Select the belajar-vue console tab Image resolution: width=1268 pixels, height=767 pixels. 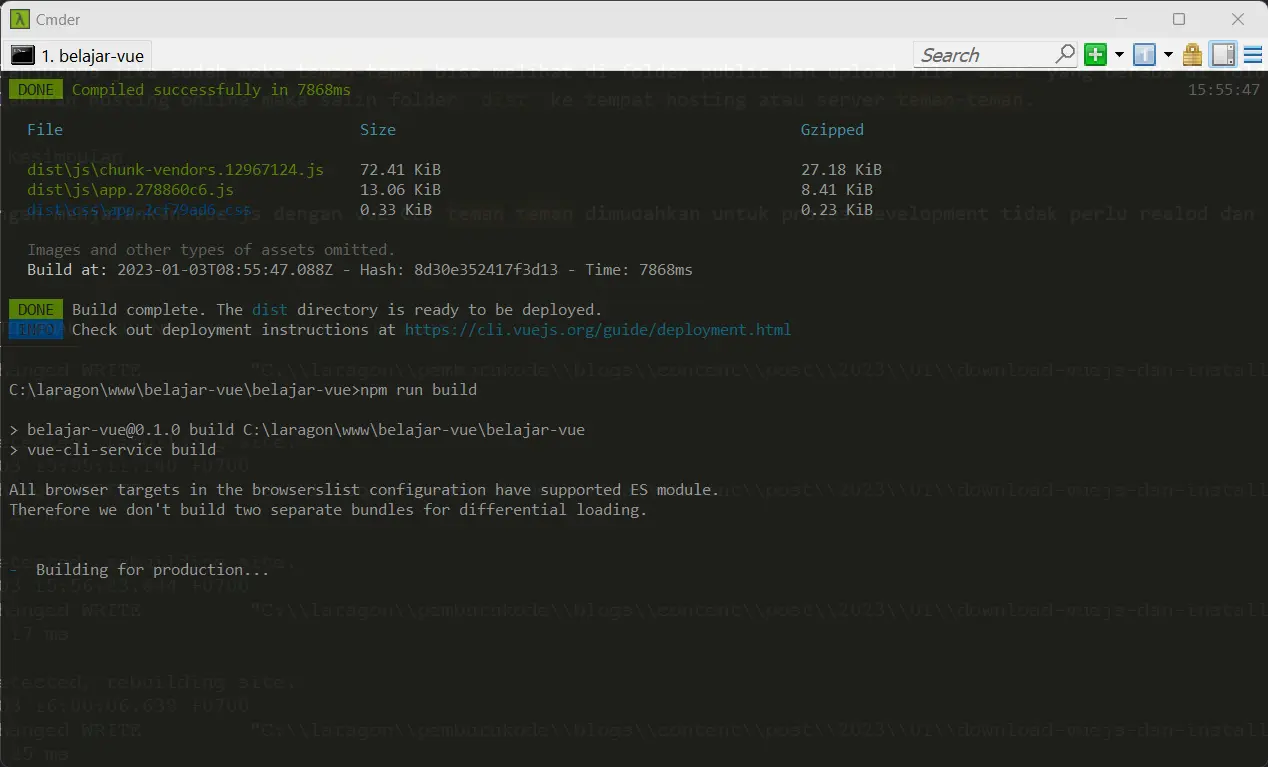(78, 55)
